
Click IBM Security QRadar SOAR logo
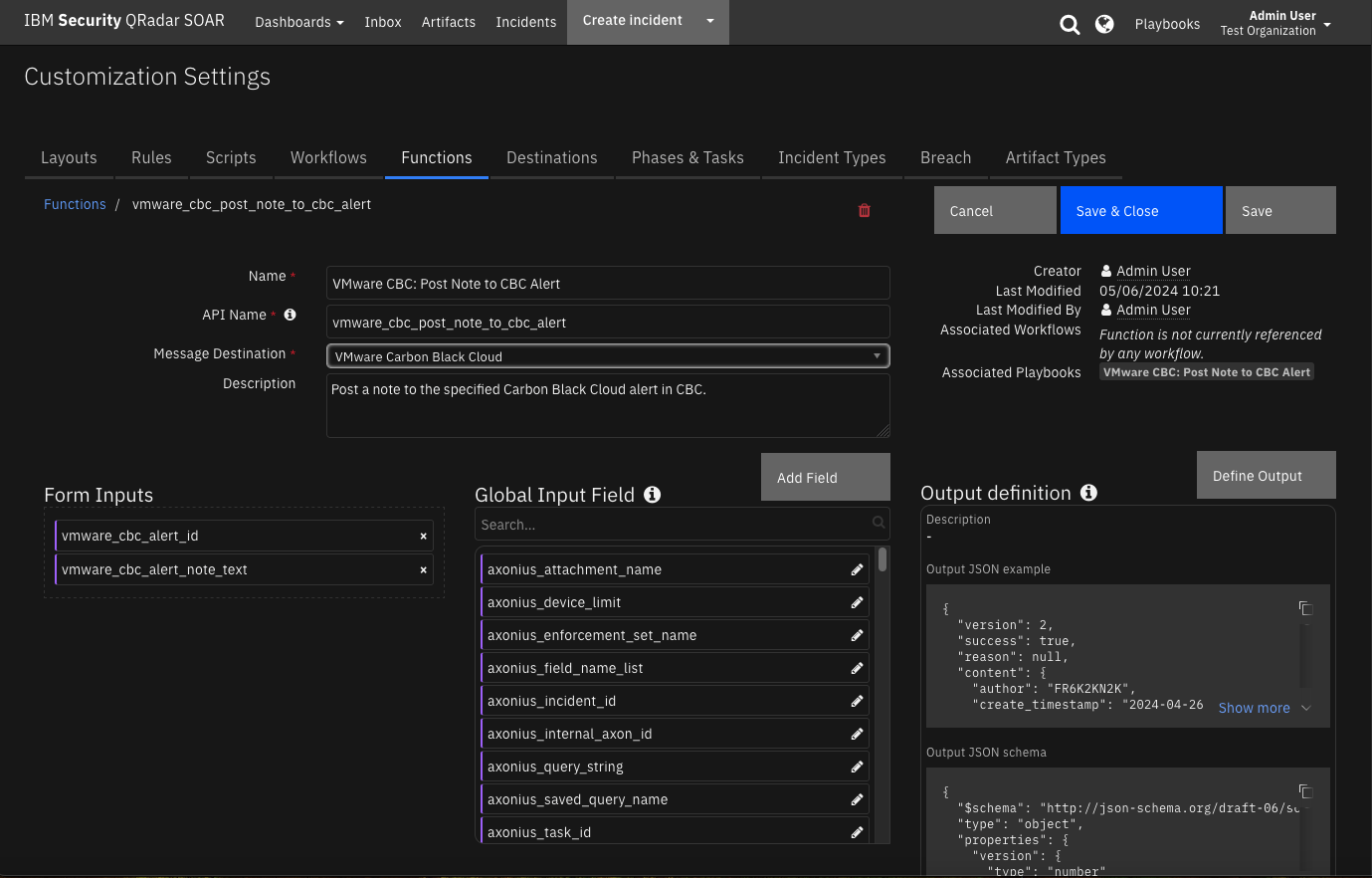[x=124, y=20]
